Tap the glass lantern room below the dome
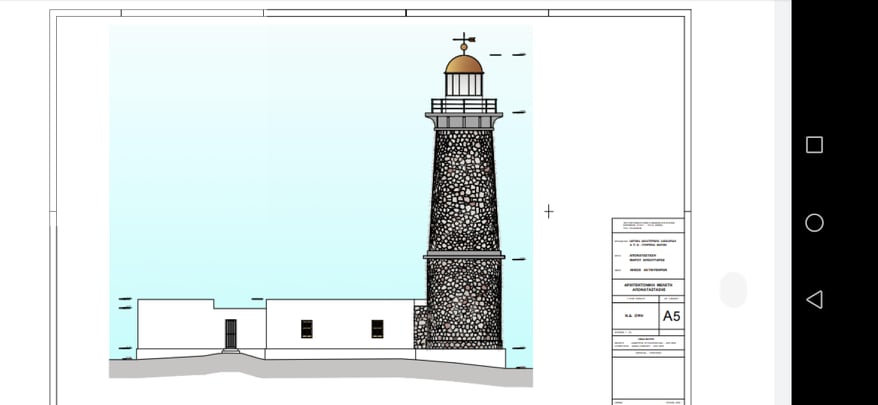This screenshot has width=878, height=405. (464, 85)
